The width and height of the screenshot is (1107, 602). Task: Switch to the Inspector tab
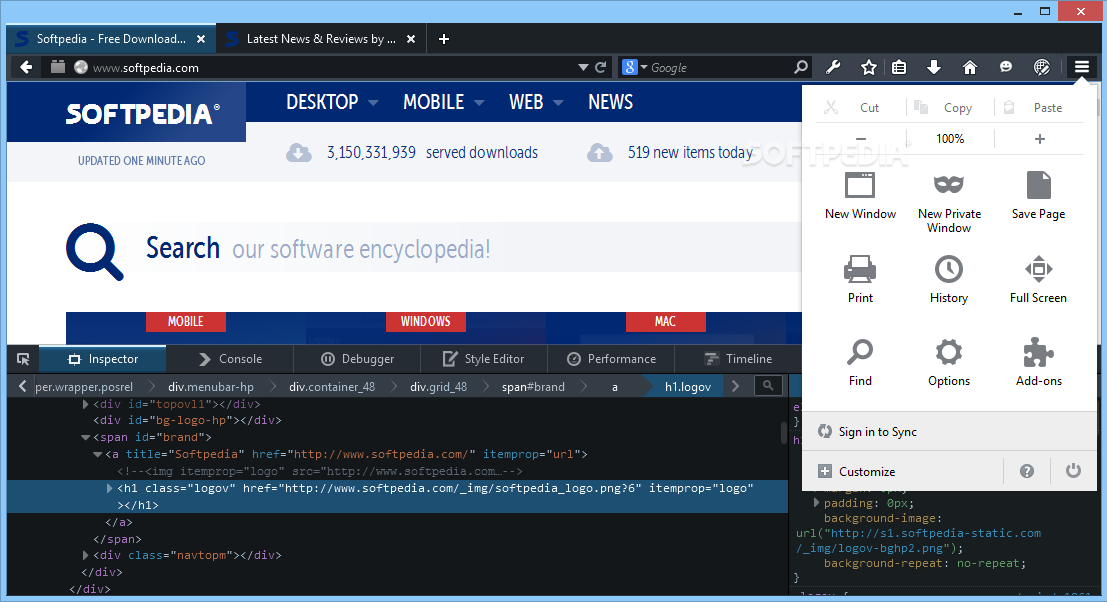tap(103, 359)
